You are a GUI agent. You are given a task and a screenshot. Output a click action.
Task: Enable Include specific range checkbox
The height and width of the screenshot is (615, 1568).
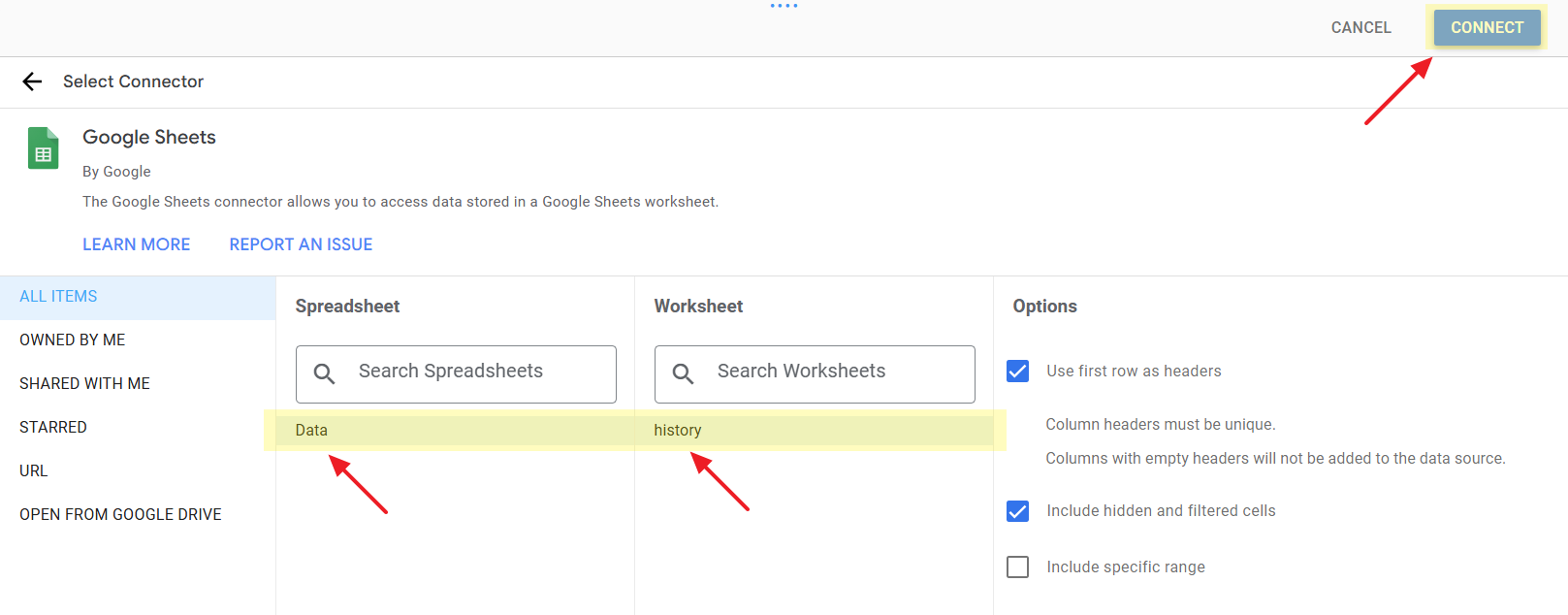click(1017, 567)
